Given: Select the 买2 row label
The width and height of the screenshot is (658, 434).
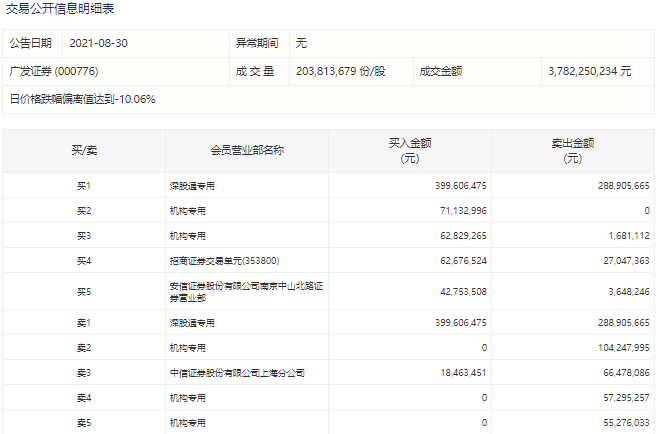Looking at the screenshot, I should (84, 211).
